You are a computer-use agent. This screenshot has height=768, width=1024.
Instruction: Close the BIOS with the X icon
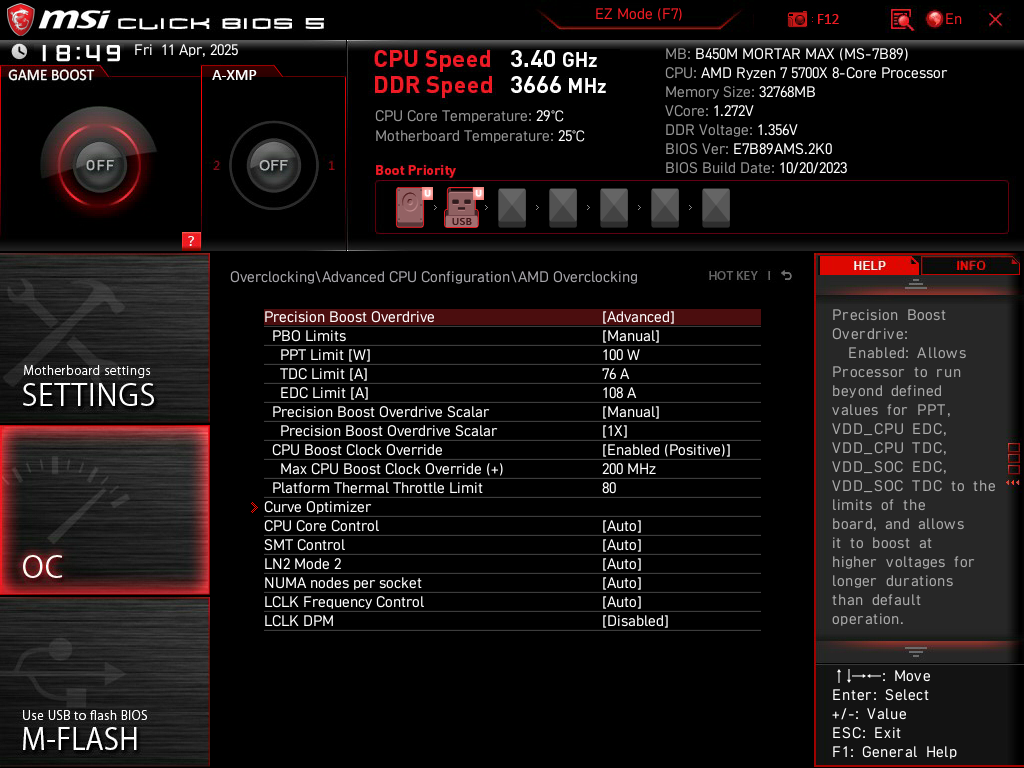click(995, 20)
